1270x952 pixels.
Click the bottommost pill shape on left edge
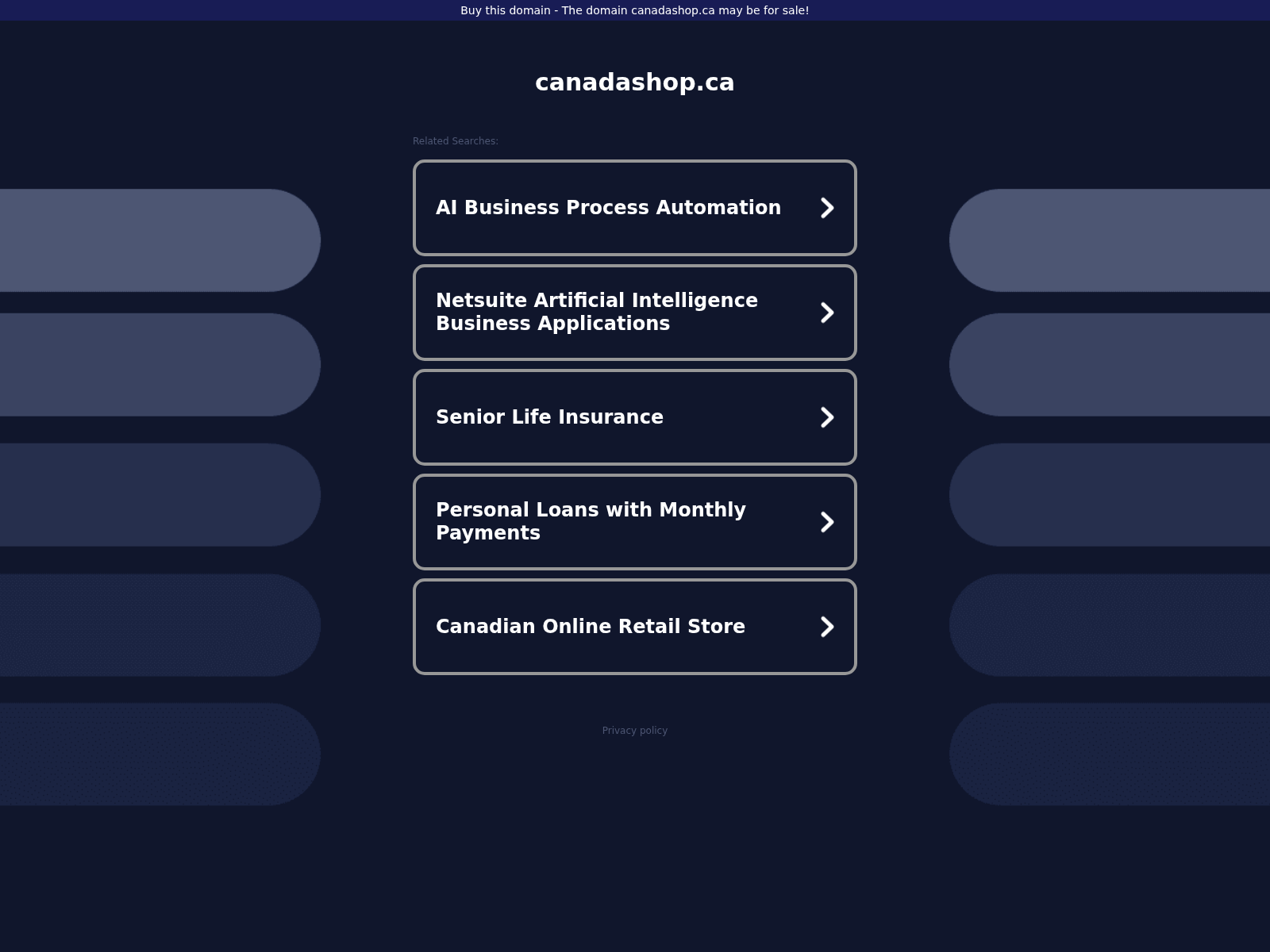[x=159, y=754]
